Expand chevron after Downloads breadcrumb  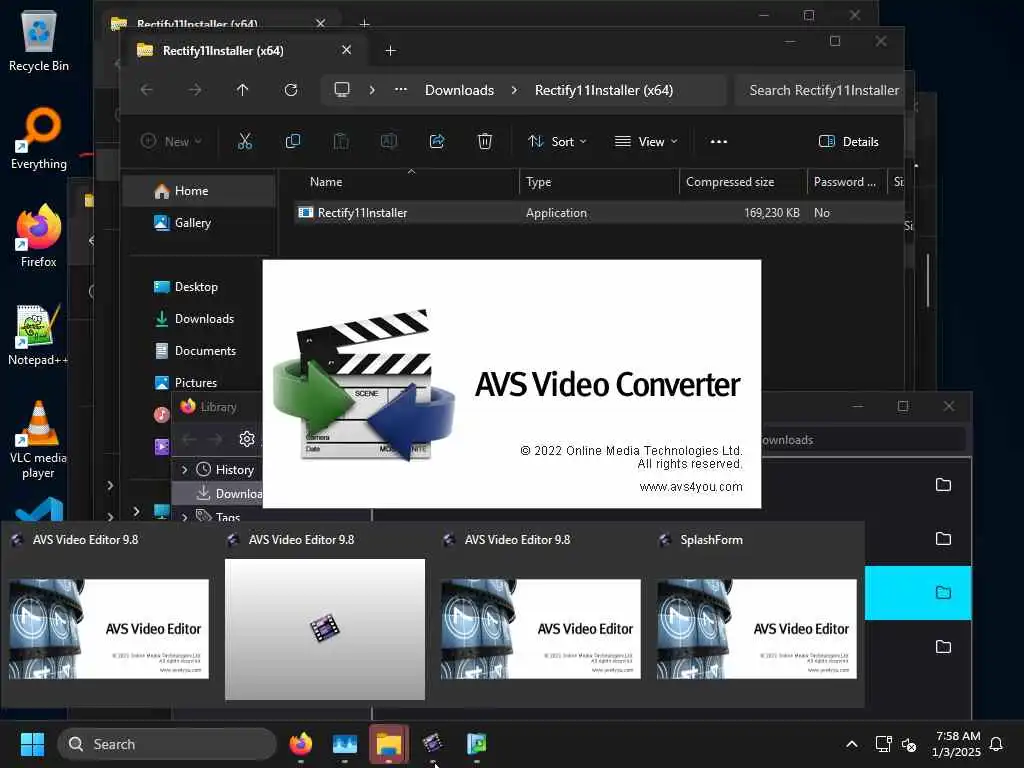point(514,90)
